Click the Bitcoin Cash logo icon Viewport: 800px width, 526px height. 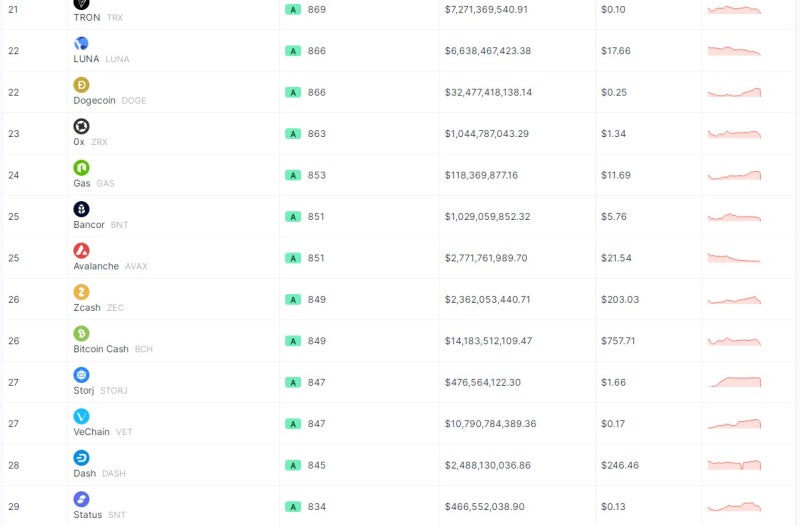[x=81, y=333]
